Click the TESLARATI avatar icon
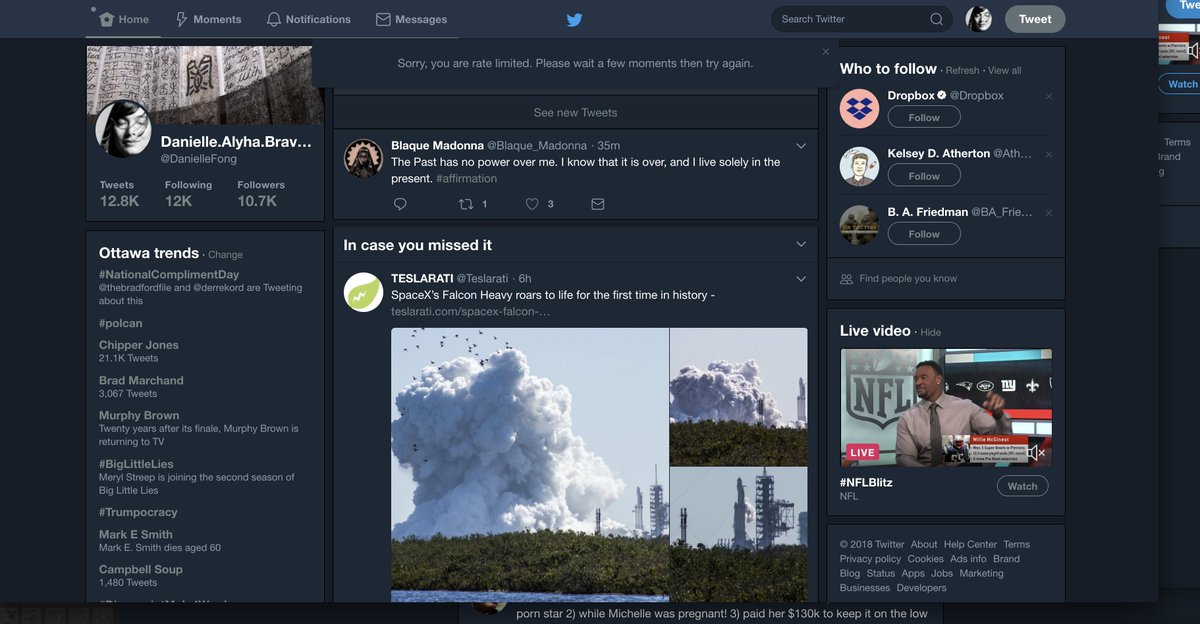 coord(363,292)
